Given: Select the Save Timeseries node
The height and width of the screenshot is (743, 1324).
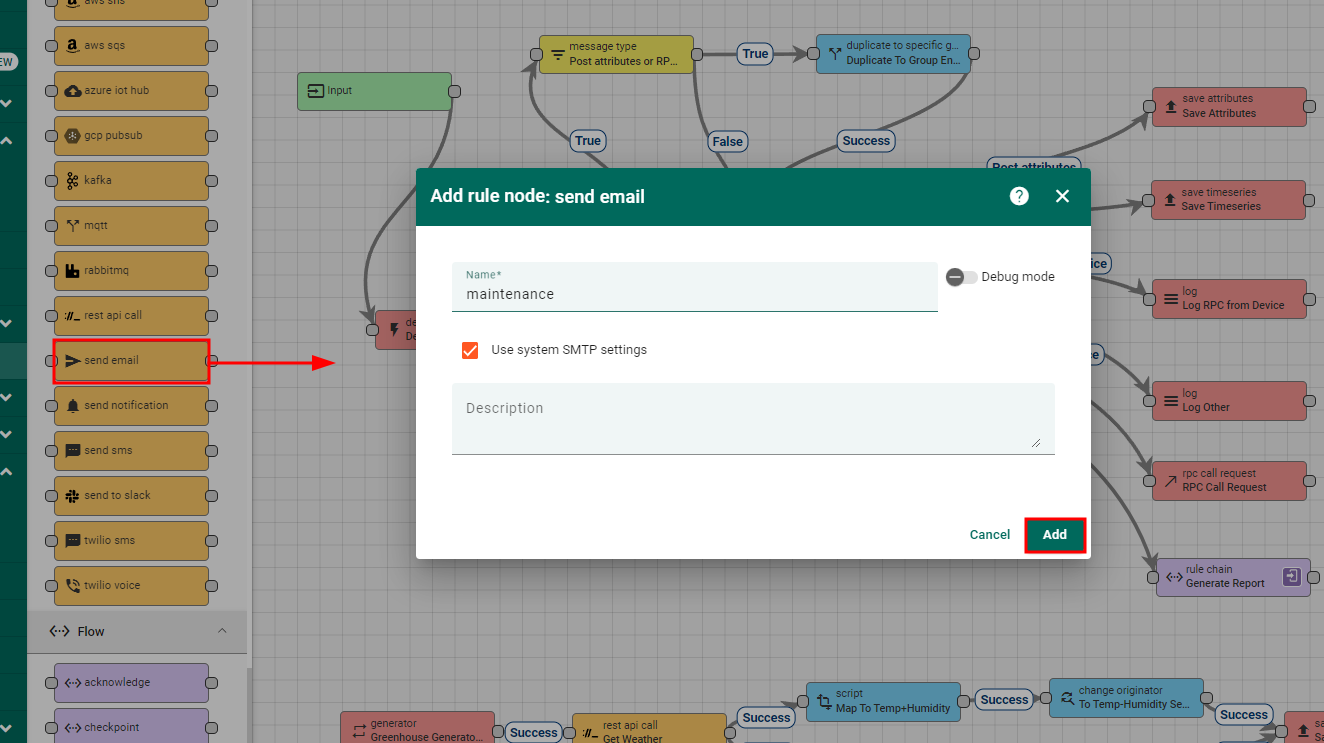Looking at the screenshot, I should click(x=1228, y=200).
